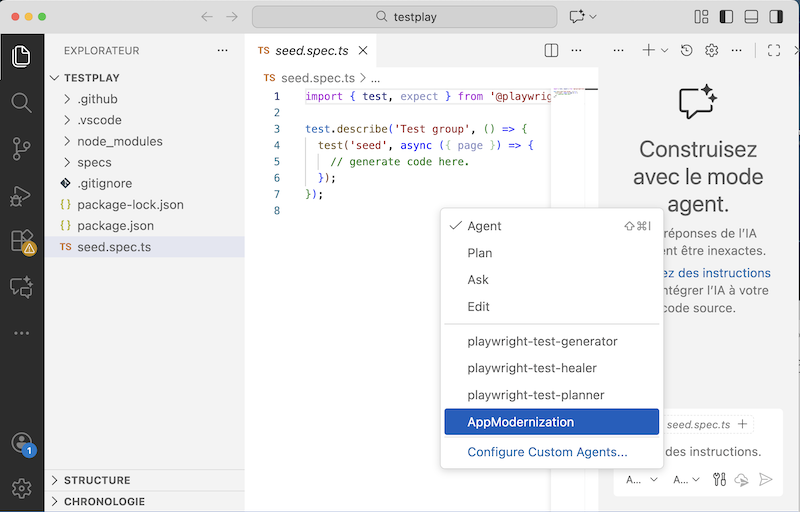
Task: Click the cloud delegate agent icon
Action: click(741, 479)
